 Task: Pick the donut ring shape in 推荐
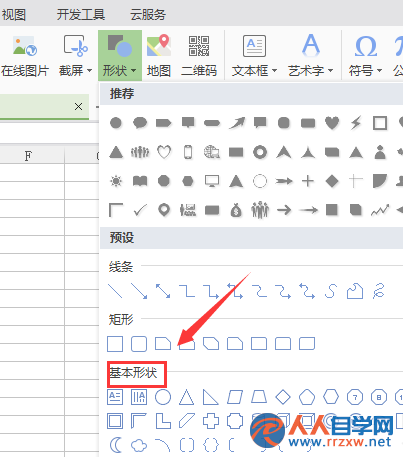click(260, 152)
